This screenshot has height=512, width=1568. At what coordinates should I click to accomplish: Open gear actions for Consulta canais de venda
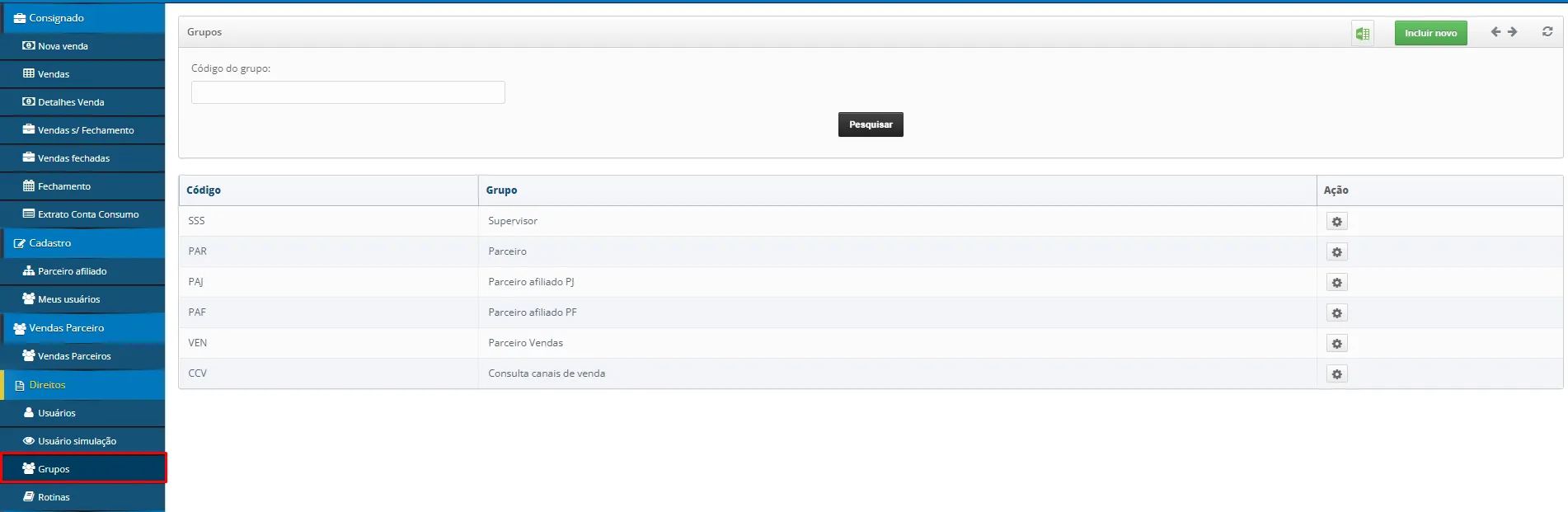click(1336, 374)
